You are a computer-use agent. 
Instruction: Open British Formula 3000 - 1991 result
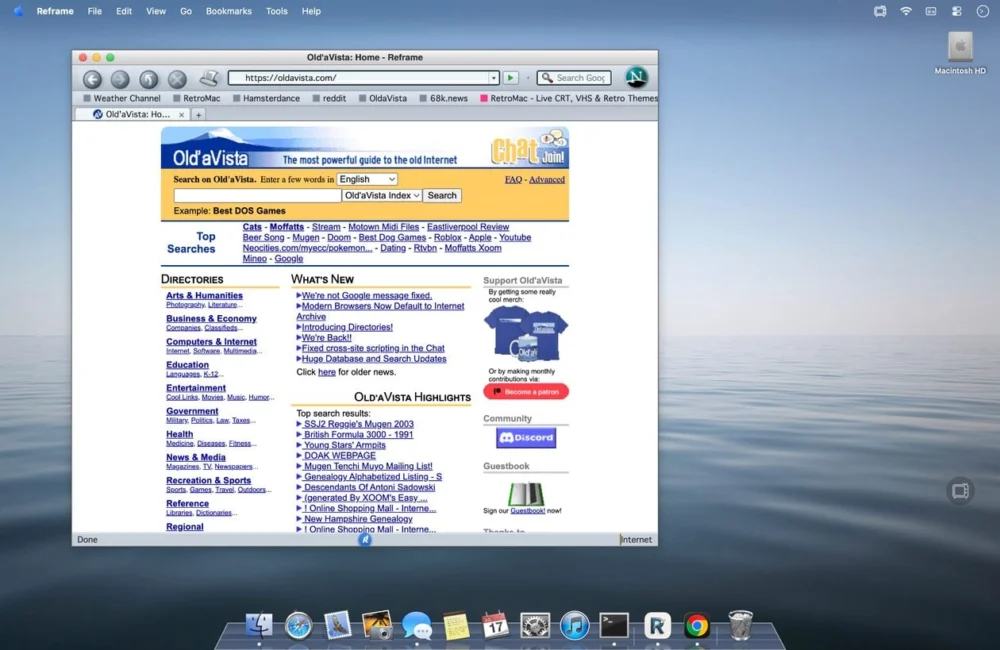pos(358,434)
